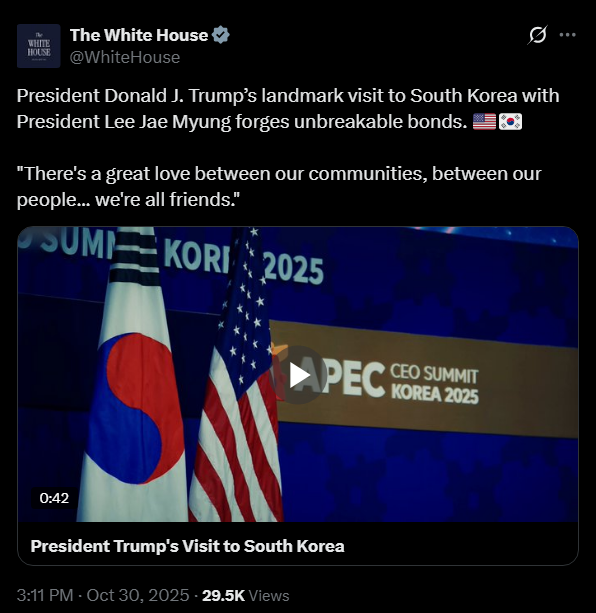Open the @WhiteHouse handle link
The height and width of the screenshot is (613, 596).
click(x=125, y=57)
